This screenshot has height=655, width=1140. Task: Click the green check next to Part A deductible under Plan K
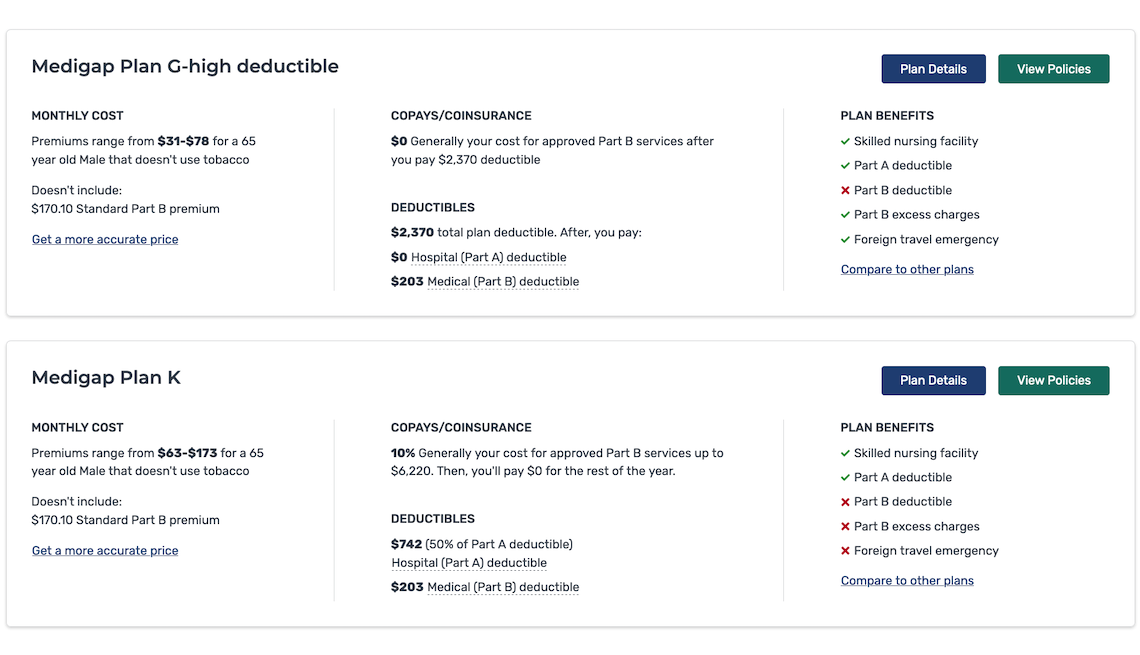pyautogui.click(x=845, y=477)
